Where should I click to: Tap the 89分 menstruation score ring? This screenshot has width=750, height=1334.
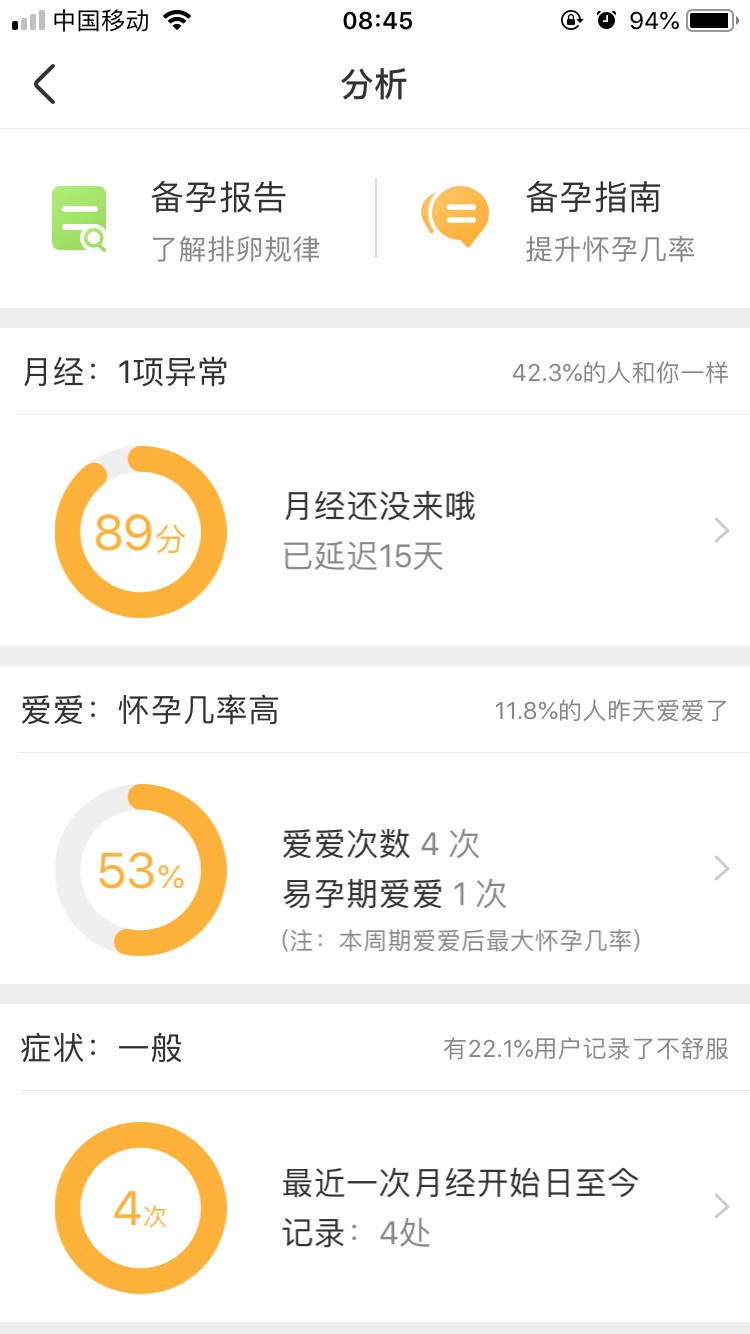pos(141,532)
